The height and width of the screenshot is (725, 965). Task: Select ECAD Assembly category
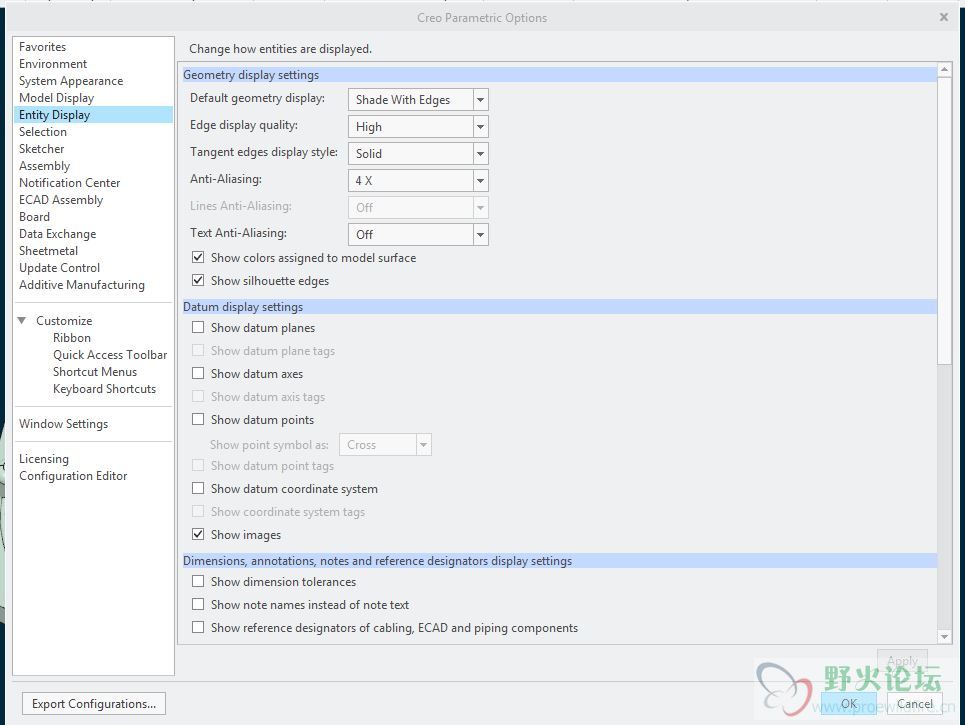click(x=61, y=200)
